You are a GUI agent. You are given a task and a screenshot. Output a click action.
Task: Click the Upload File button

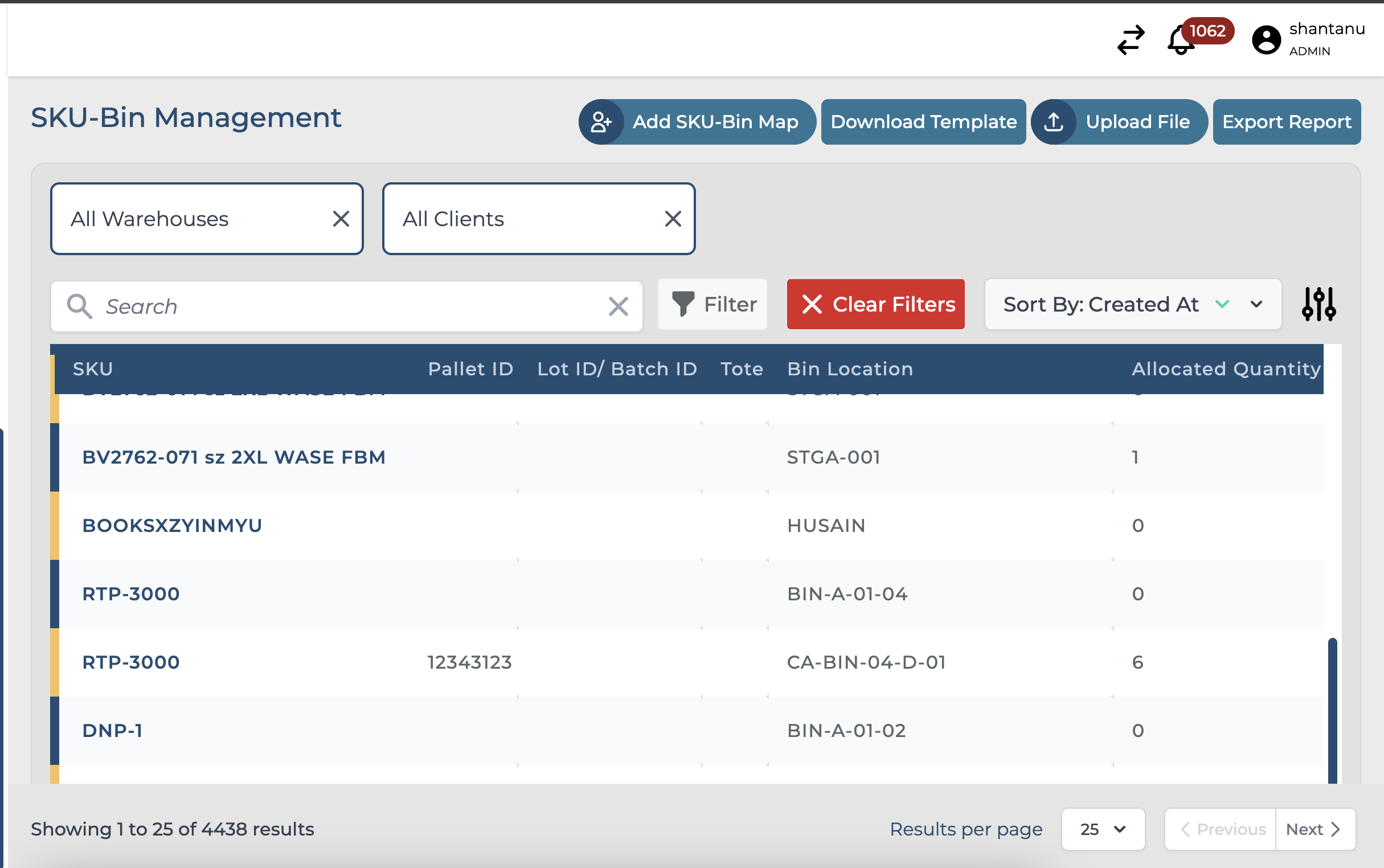pos(1119,122)
